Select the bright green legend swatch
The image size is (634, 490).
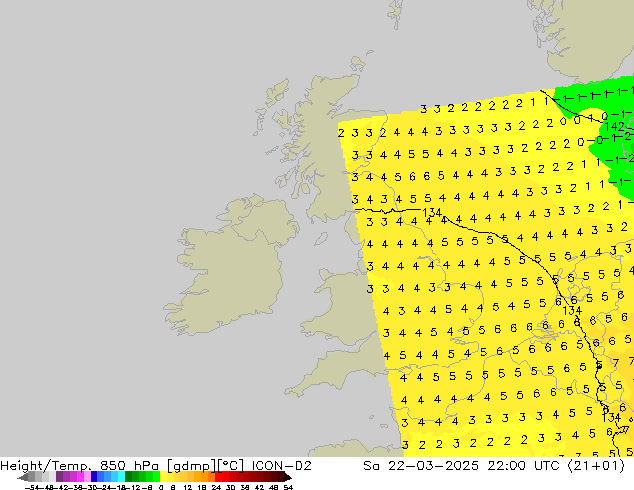[156, 477]
